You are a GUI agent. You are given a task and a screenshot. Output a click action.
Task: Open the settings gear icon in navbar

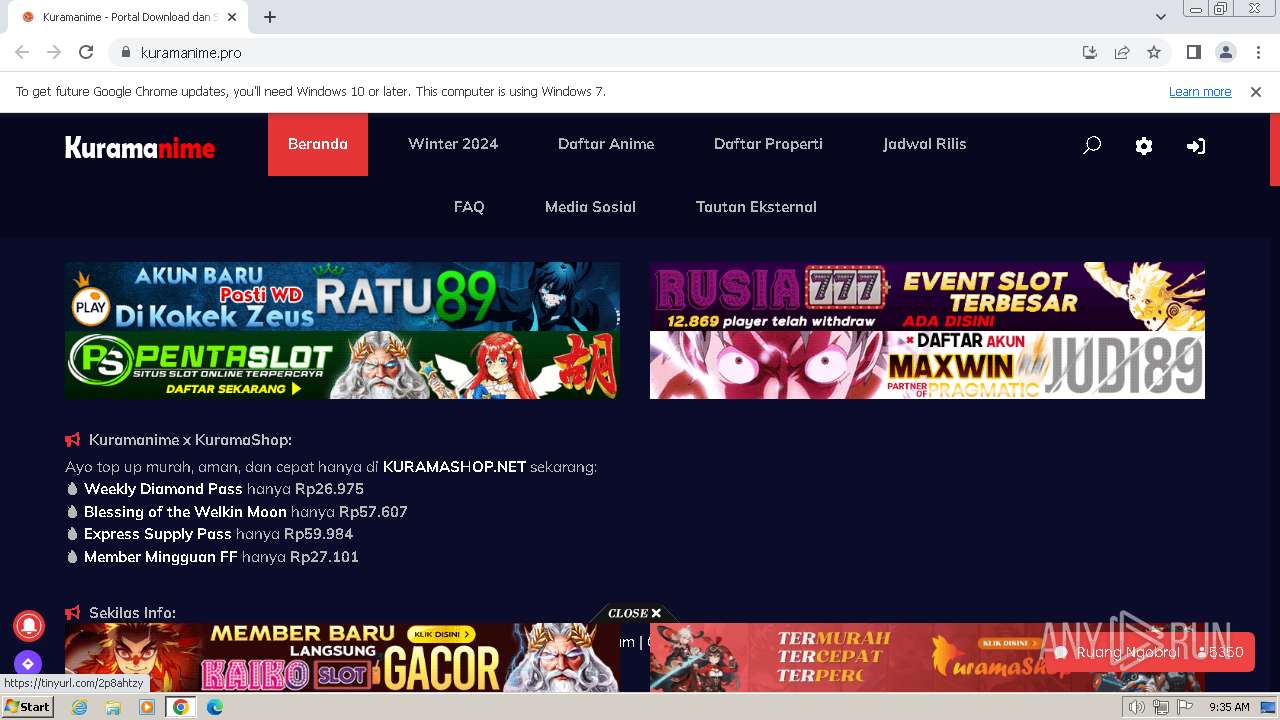pyautogui.click(x=1144, y=146)
